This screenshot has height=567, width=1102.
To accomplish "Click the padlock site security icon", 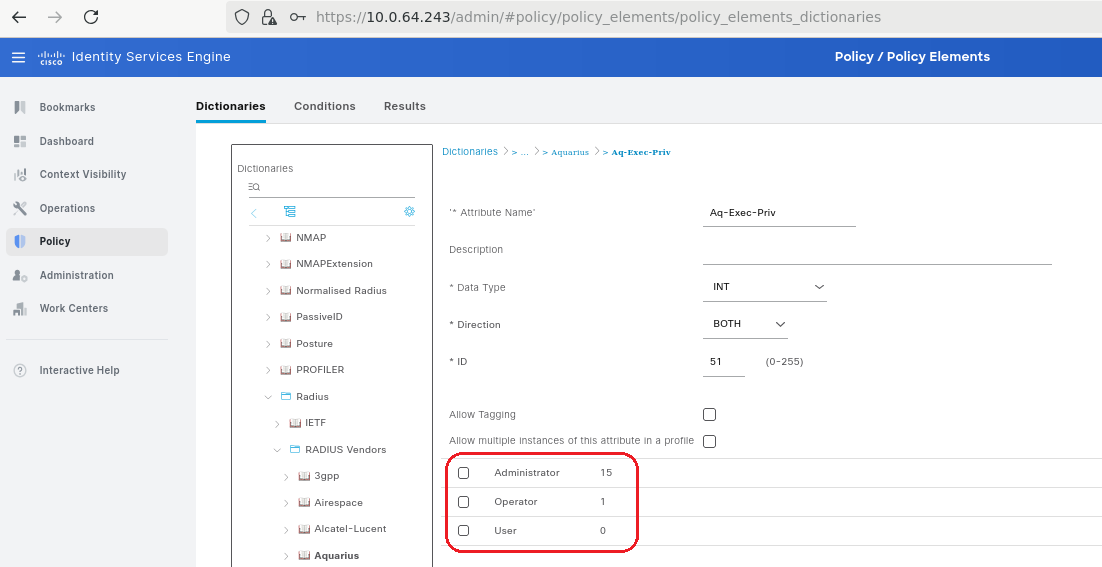I will click(268, 17).
